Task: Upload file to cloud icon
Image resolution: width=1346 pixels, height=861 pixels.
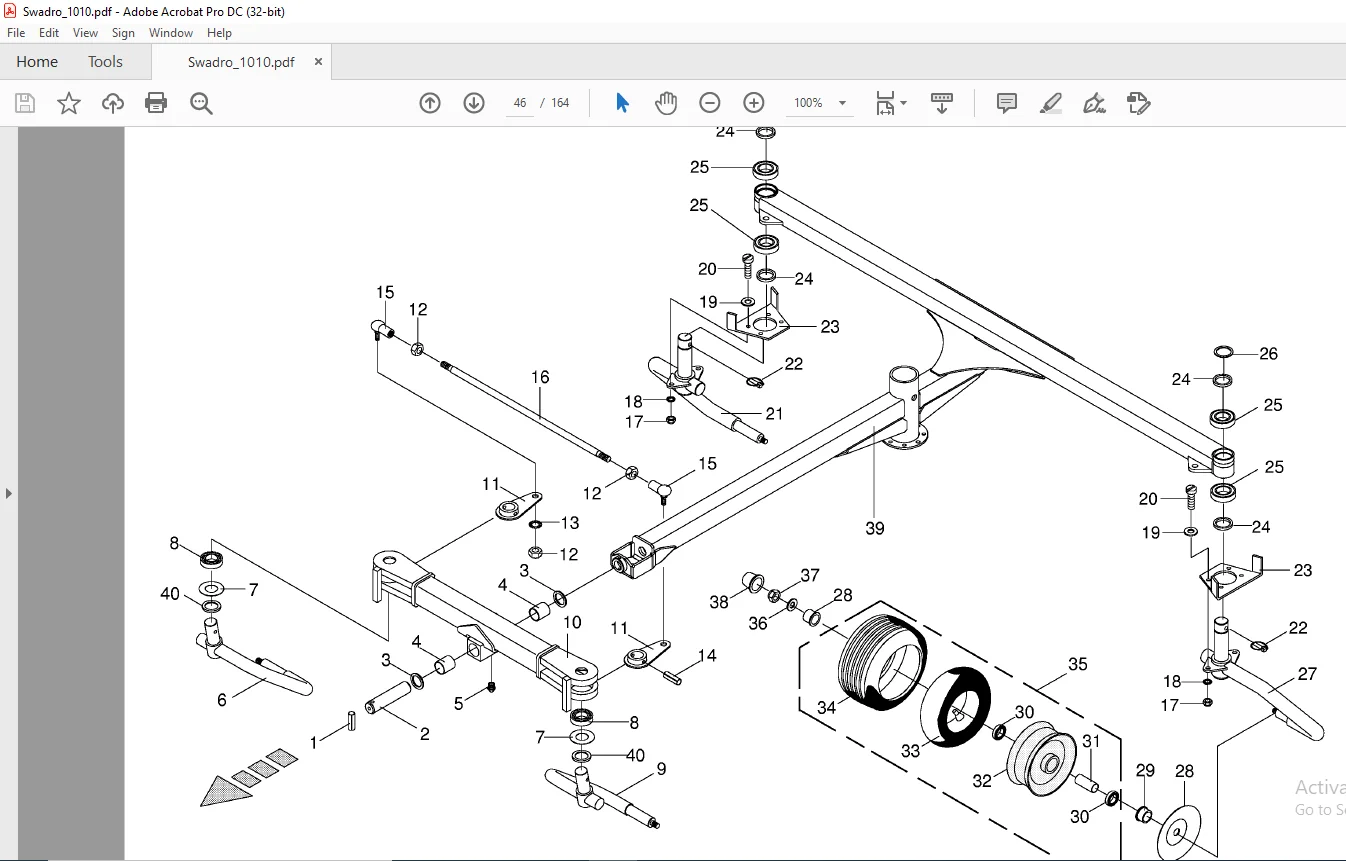Action: click(113, 103)
